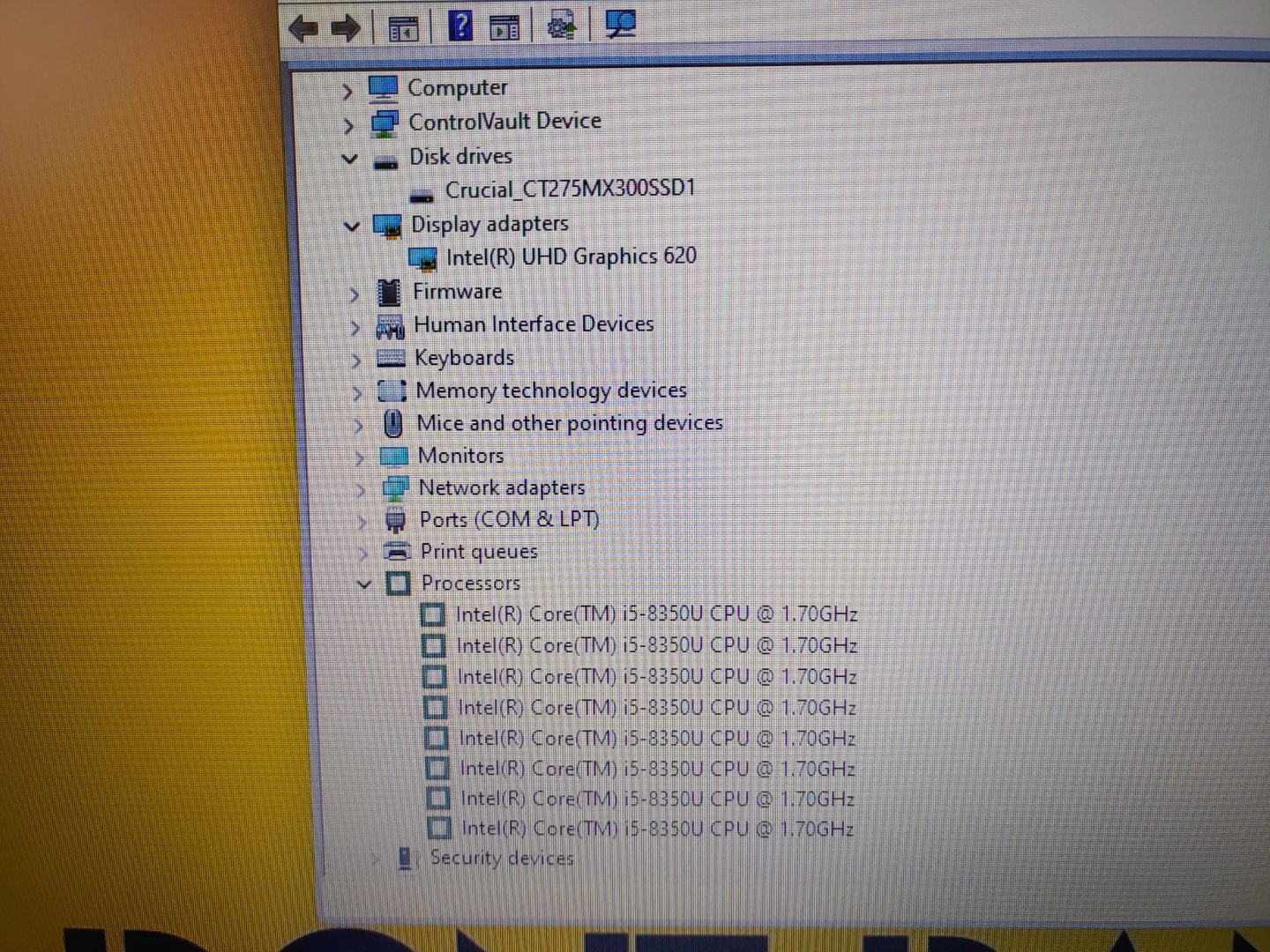Click the drive icon beside Crucial_CT275MX300SSD1

point(422,195)
